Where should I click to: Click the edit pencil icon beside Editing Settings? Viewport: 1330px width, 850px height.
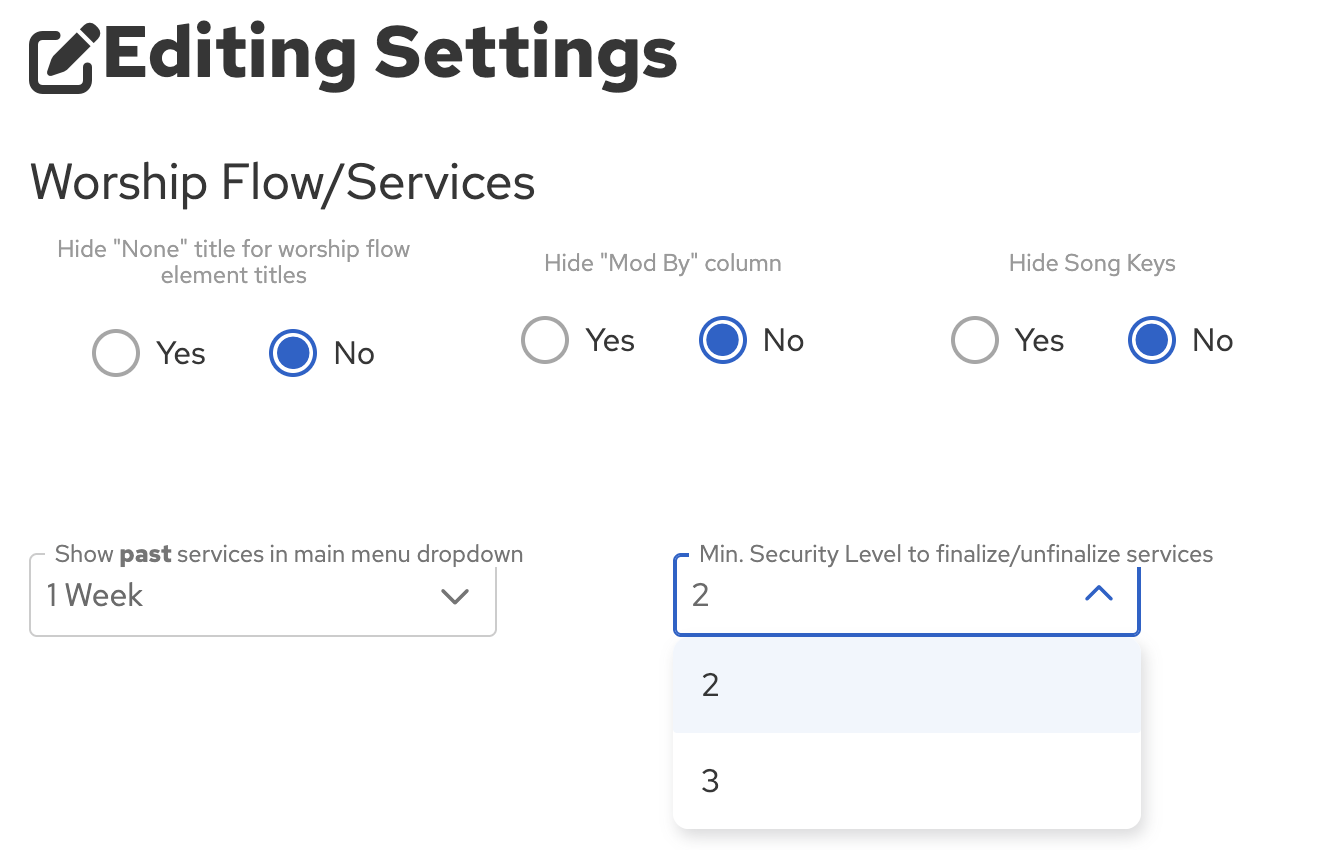pos(64,59)
